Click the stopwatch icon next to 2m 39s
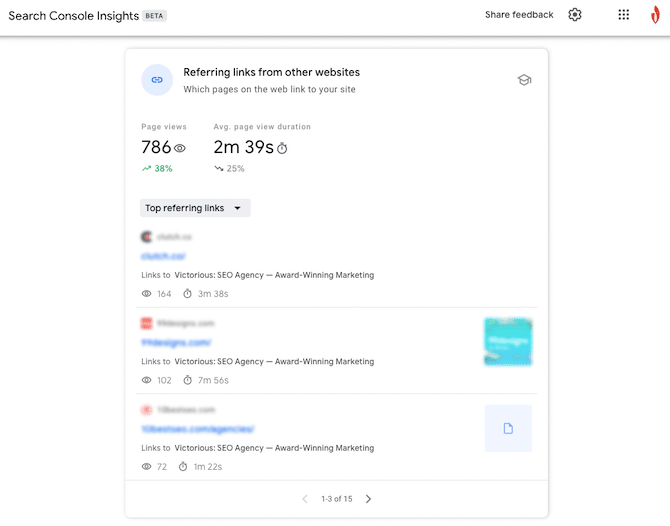The height and width of the screenshot is (526, 670). pos(282,148)
